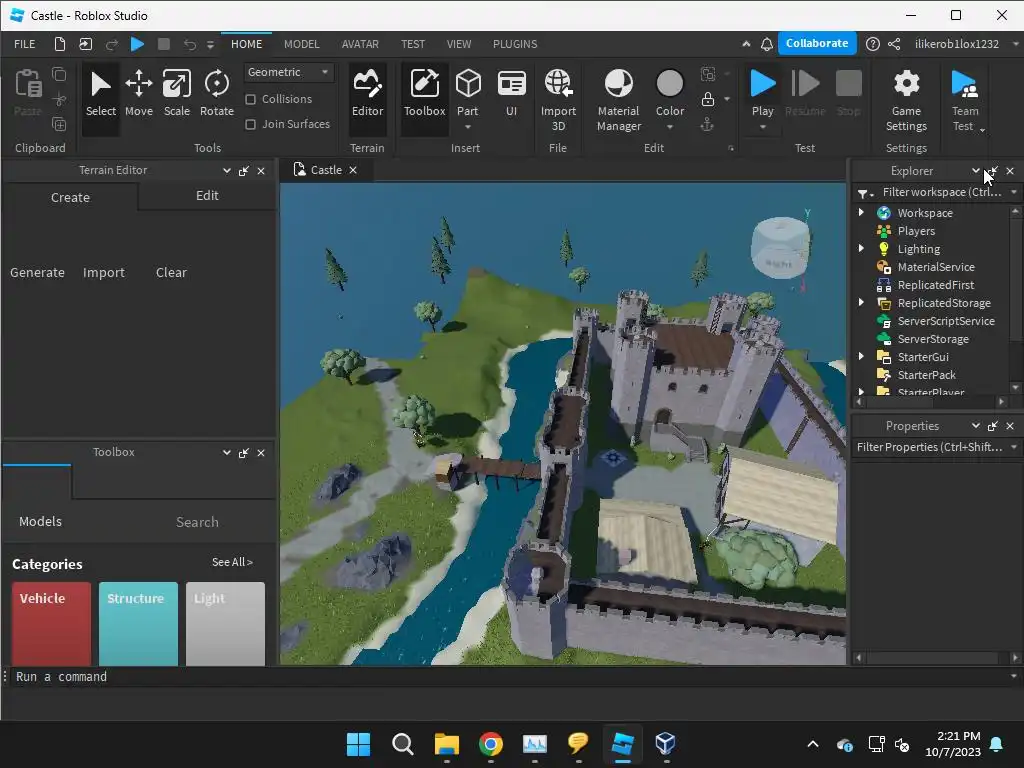Click the share icon near username
1024x768 pixels.
(894, 44)
